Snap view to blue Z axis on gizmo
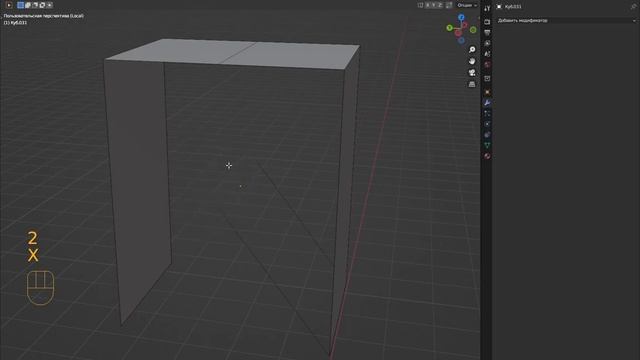Image resolution: width=640 pixels, height=360 pixels. point(461,17)
